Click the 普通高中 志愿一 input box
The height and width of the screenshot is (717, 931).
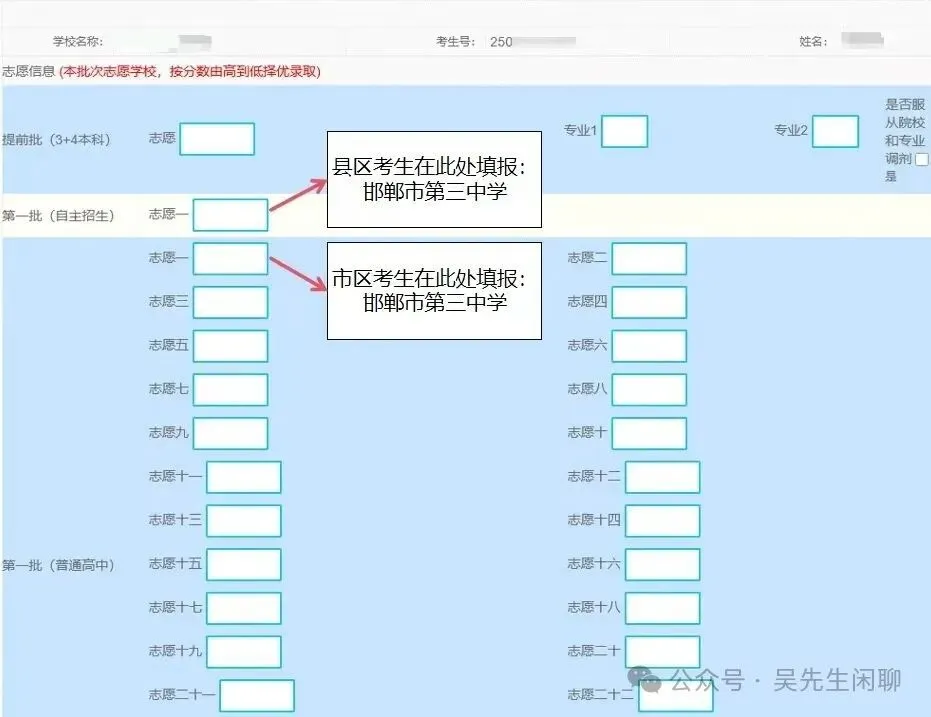coord(229,258)
